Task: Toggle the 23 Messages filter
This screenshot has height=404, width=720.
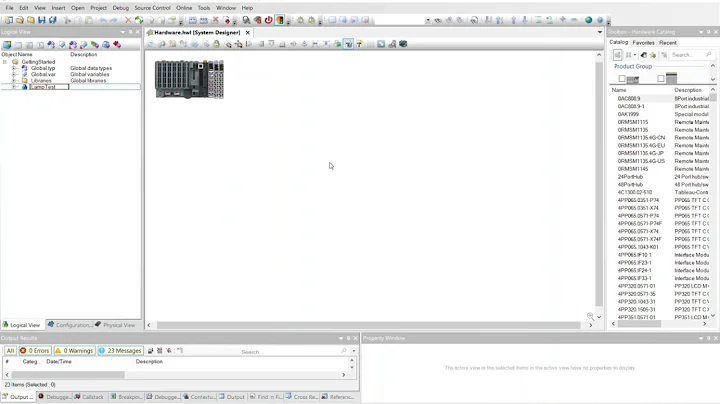Action: 120,351
